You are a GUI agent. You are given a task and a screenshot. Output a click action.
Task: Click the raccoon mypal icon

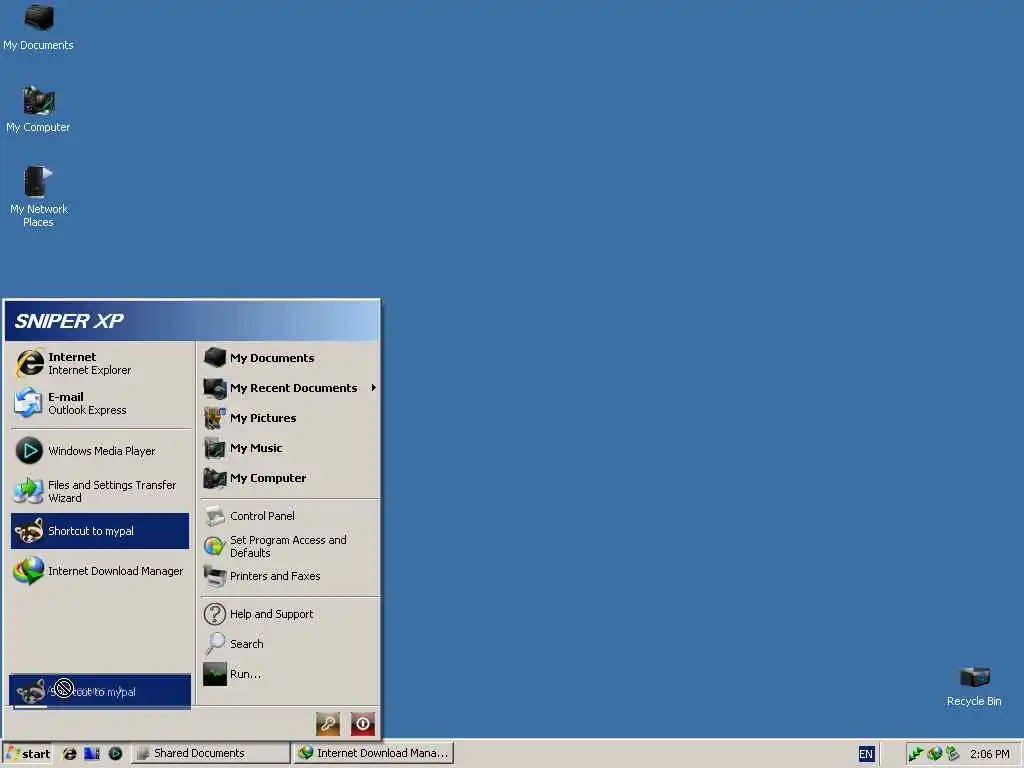pos(29,531)
